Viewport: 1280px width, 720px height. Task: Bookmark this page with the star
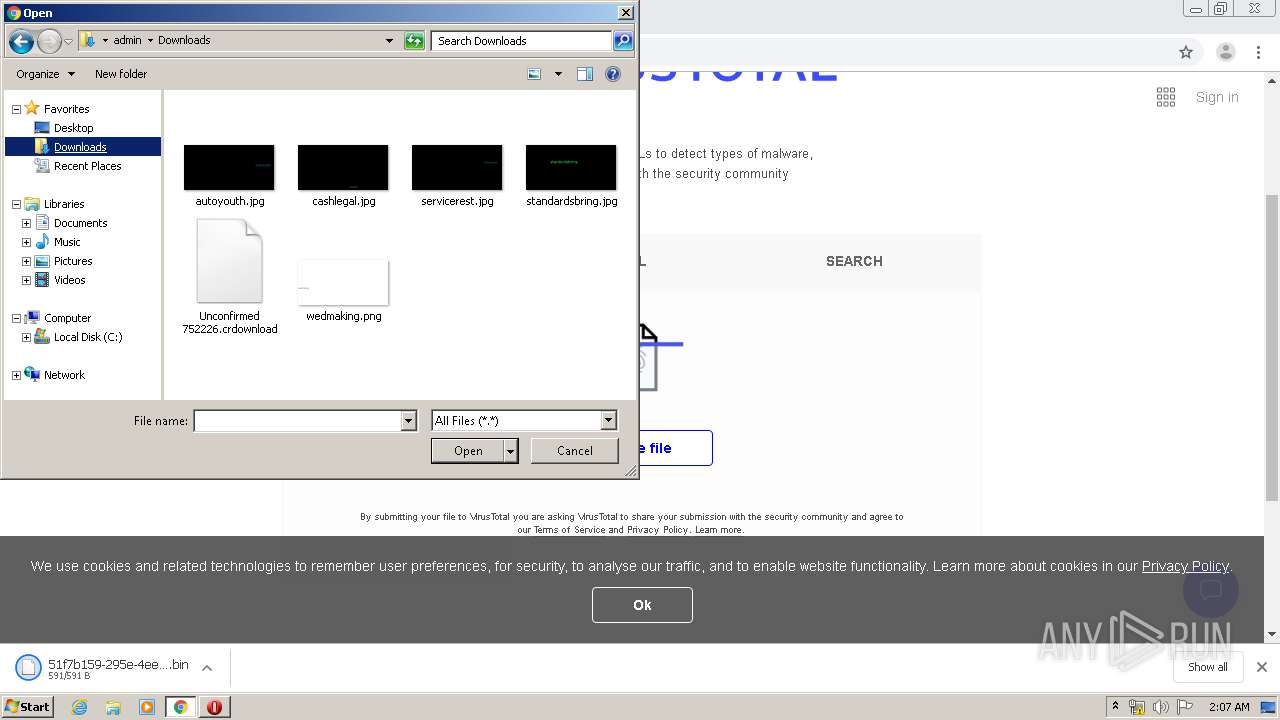pyautogui.click(x=1186, y=52)
